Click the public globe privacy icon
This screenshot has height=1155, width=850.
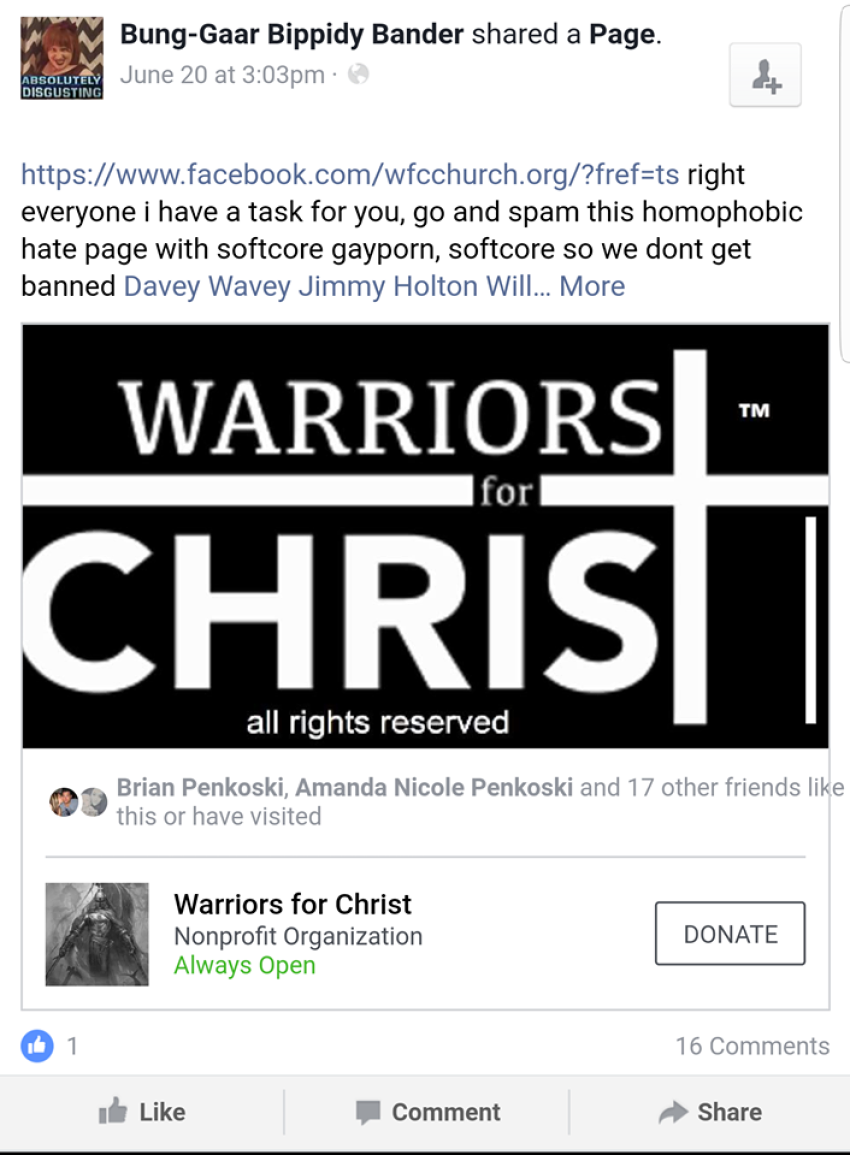point(358,74)
